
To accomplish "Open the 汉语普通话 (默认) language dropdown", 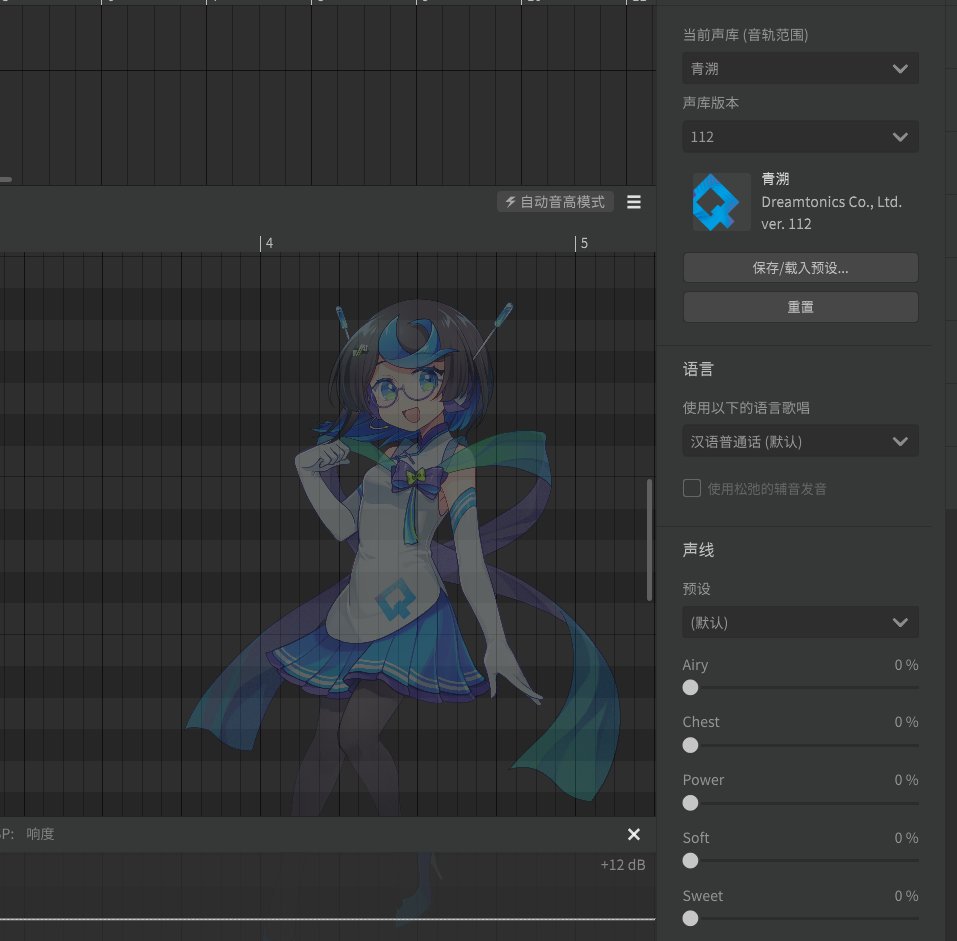I will click(x=800, y=441).
